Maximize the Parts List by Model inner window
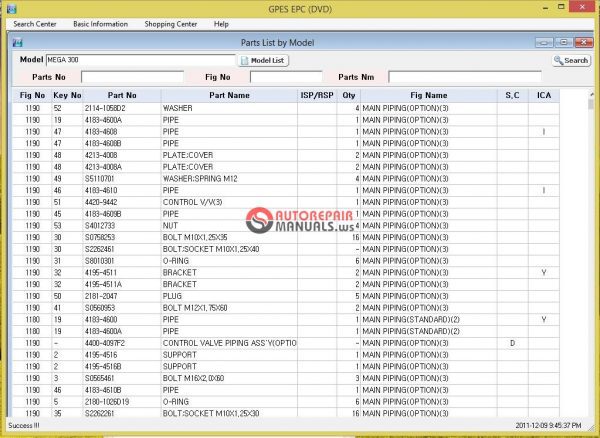This screenshot has height=438, width=600. [x=564, y=42]
